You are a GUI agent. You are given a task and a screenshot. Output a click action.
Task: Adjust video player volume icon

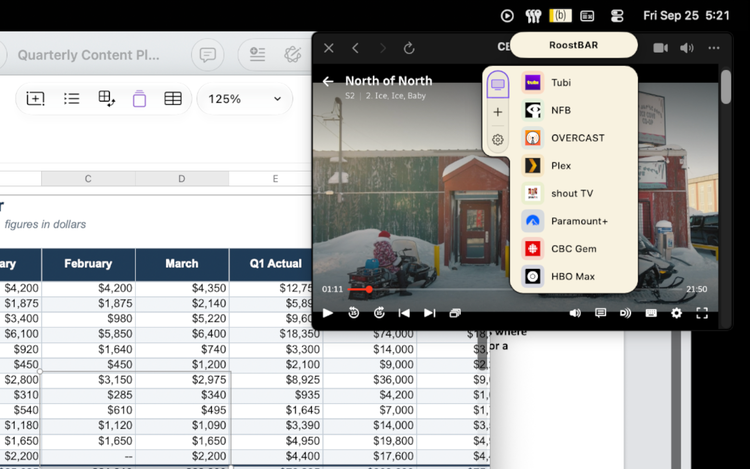click(575, 313)
